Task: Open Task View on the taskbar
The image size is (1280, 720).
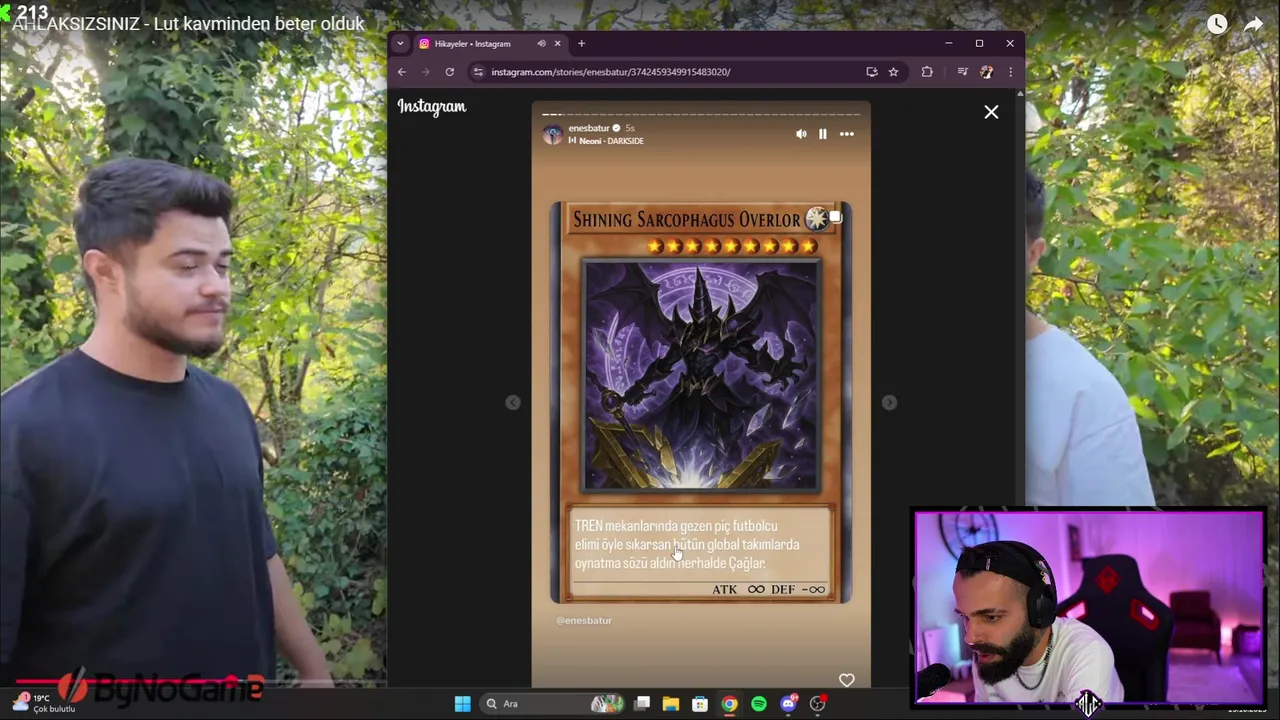Action: click(642, 704)
